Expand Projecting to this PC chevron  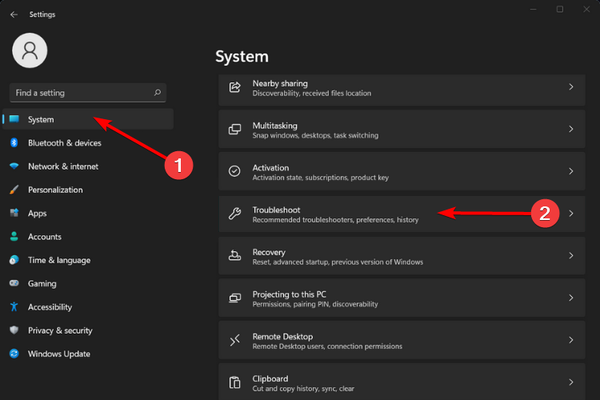[571, 298]
